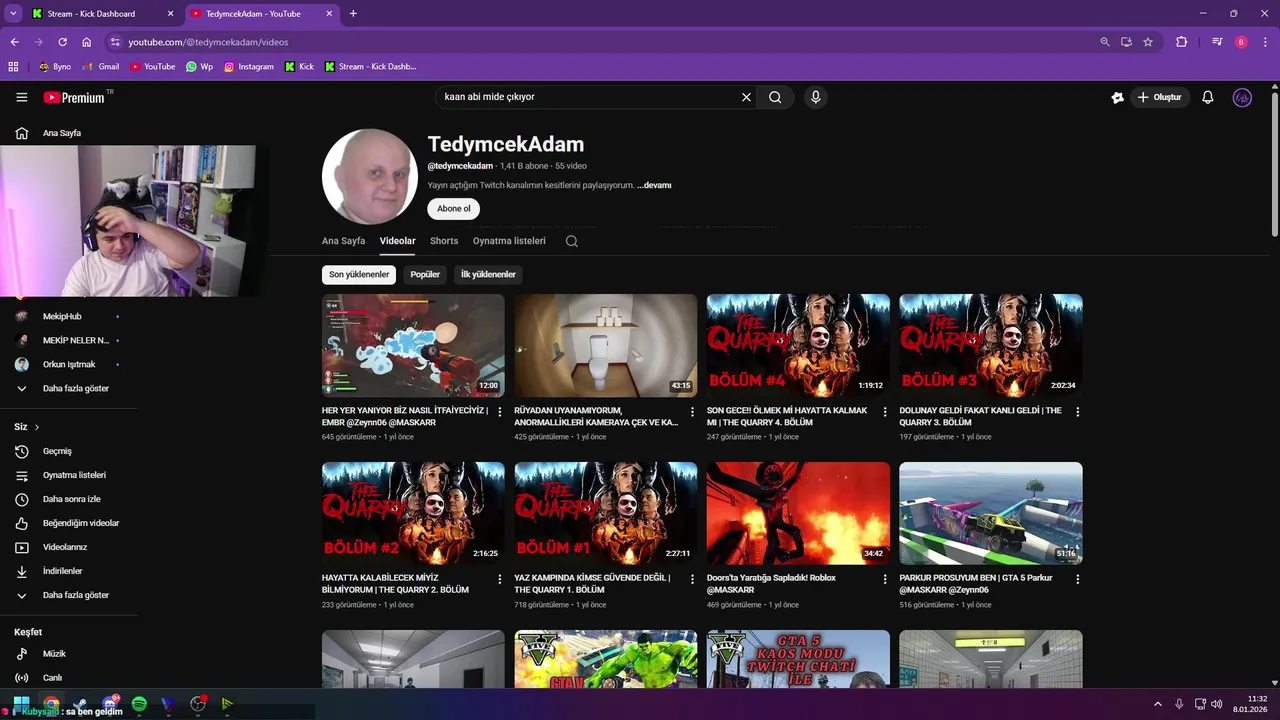Switch to the channel Ana Sayfa tab
1280x720 pixels.
click(343, 241)
